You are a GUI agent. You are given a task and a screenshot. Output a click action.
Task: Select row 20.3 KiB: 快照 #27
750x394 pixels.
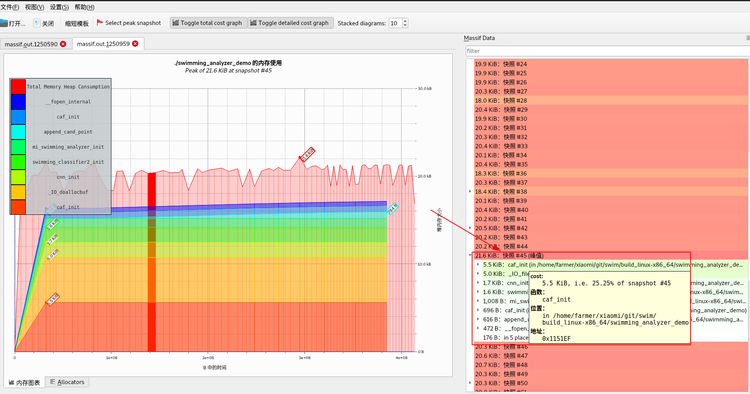pyautogui.click(x=610, y=91)
